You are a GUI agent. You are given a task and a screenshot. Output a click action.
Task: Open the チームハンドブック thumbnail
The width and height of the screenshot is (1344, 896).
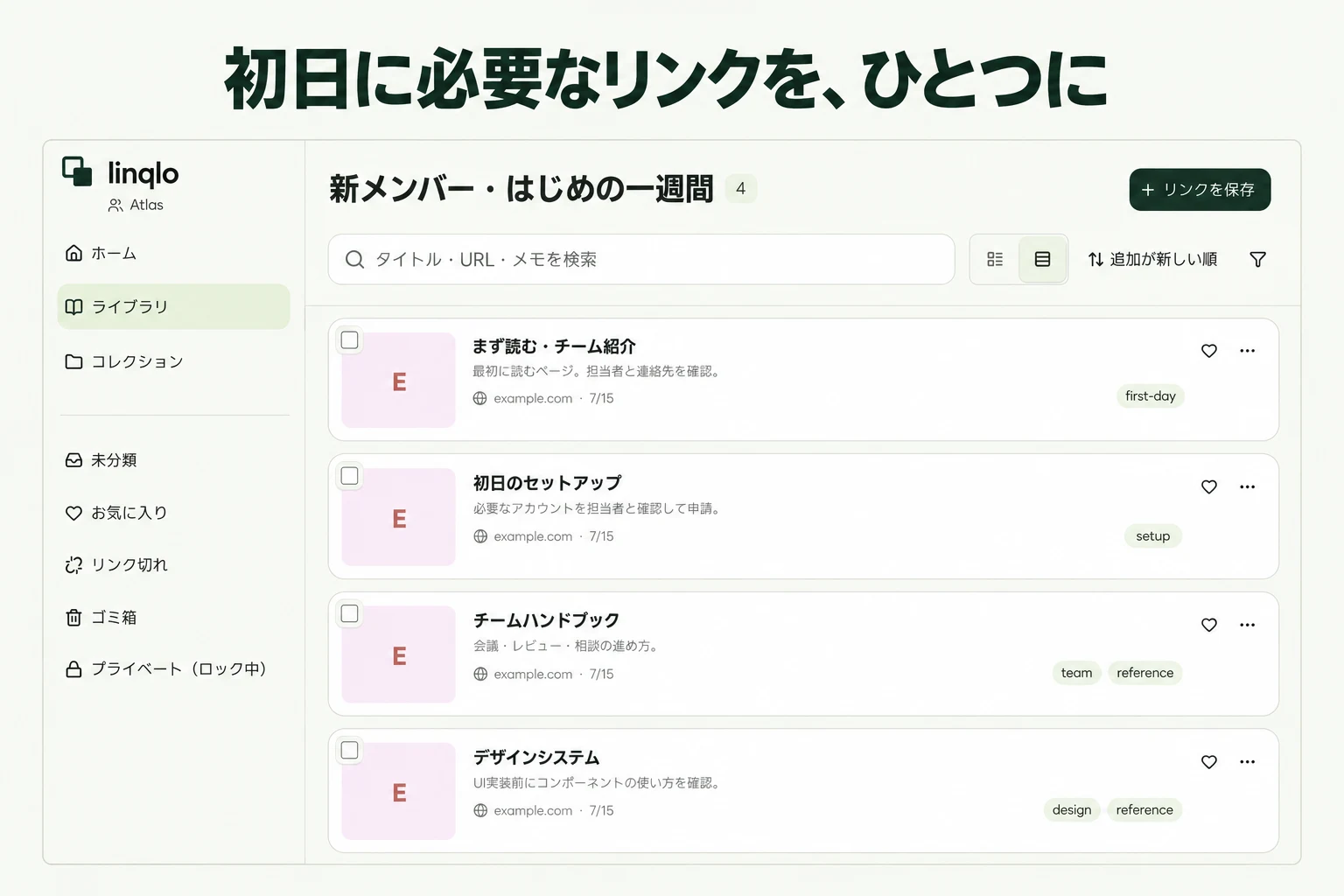point(399,654)
